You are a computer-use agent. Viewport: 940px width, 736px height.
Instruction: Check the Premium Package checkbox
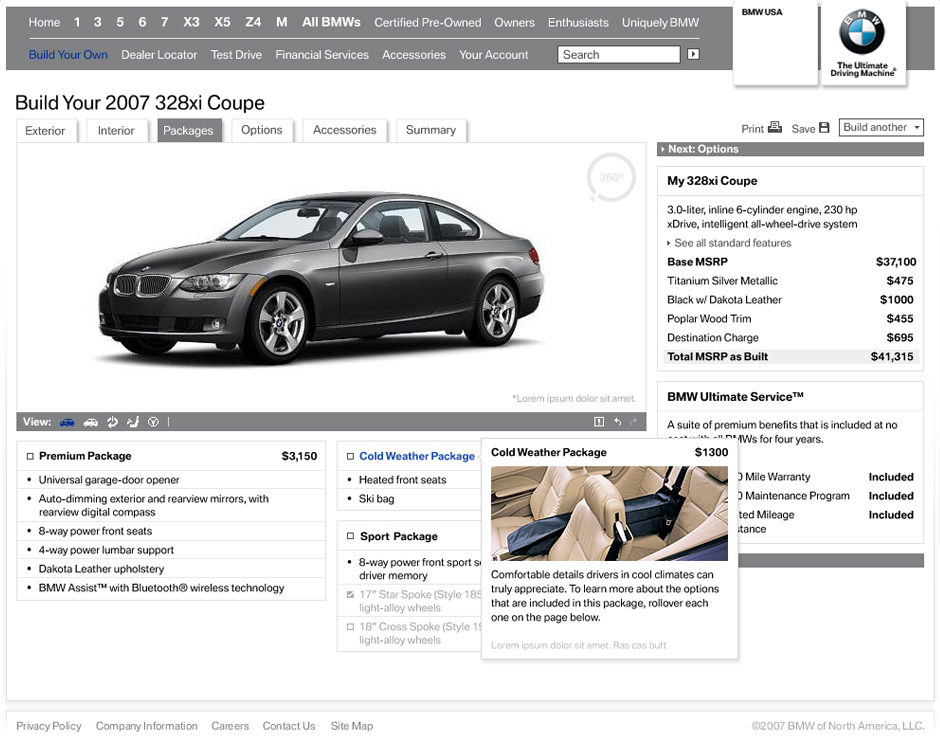[x=30, y=457]
